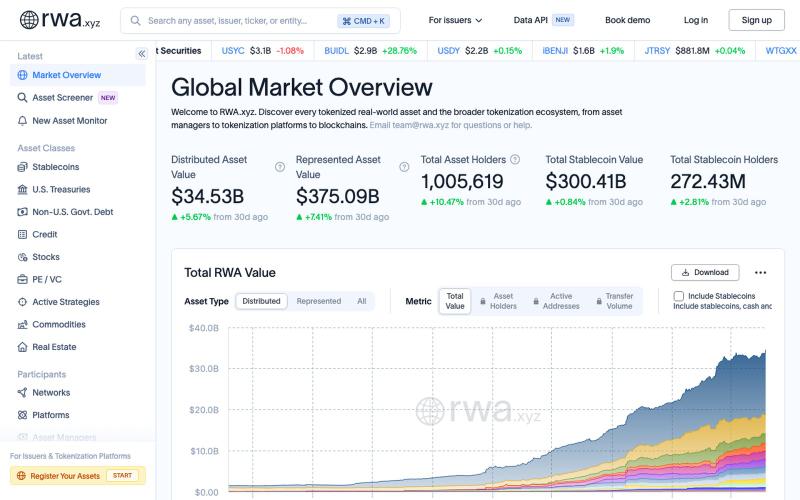Viewport: 800px width, 500px height.
Task: Click the USDY ticker item
Action: tap(480, 51)
